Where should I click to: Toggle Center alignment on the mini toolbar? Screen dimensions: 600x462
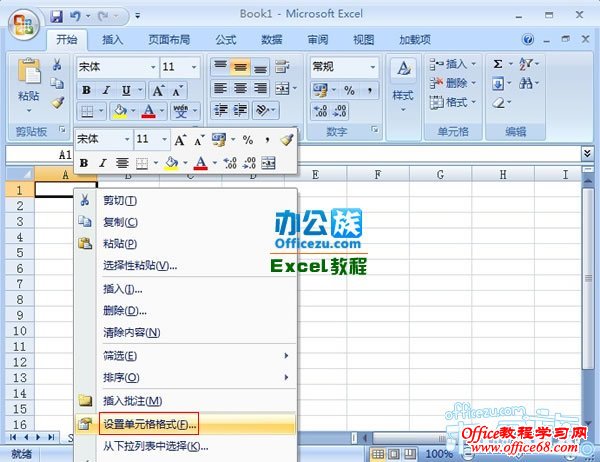pos(122,163)
